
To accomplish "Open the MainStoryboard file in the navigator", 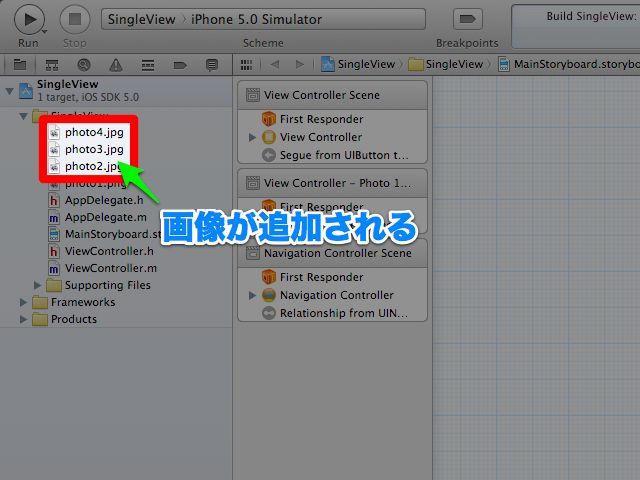I will (x=113, y=234).
